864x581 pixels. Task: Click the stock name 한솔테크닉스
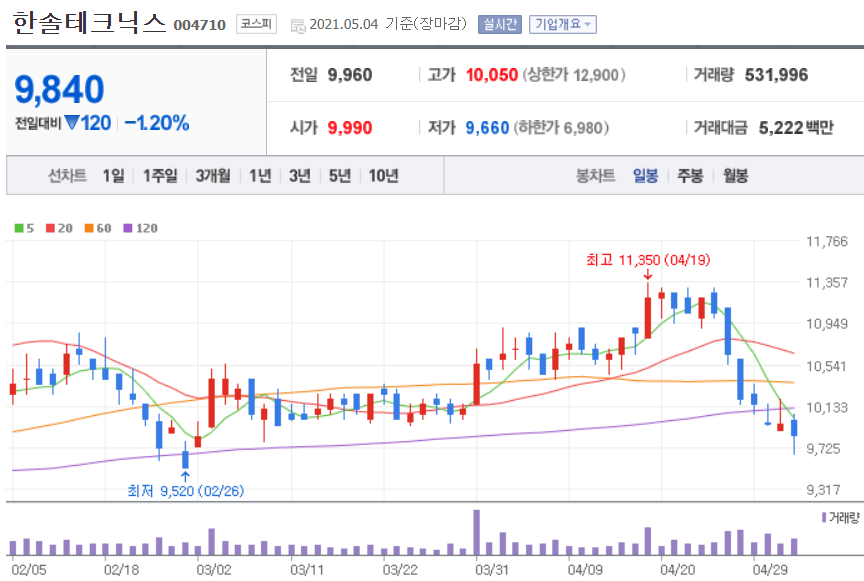pos(89,23)
